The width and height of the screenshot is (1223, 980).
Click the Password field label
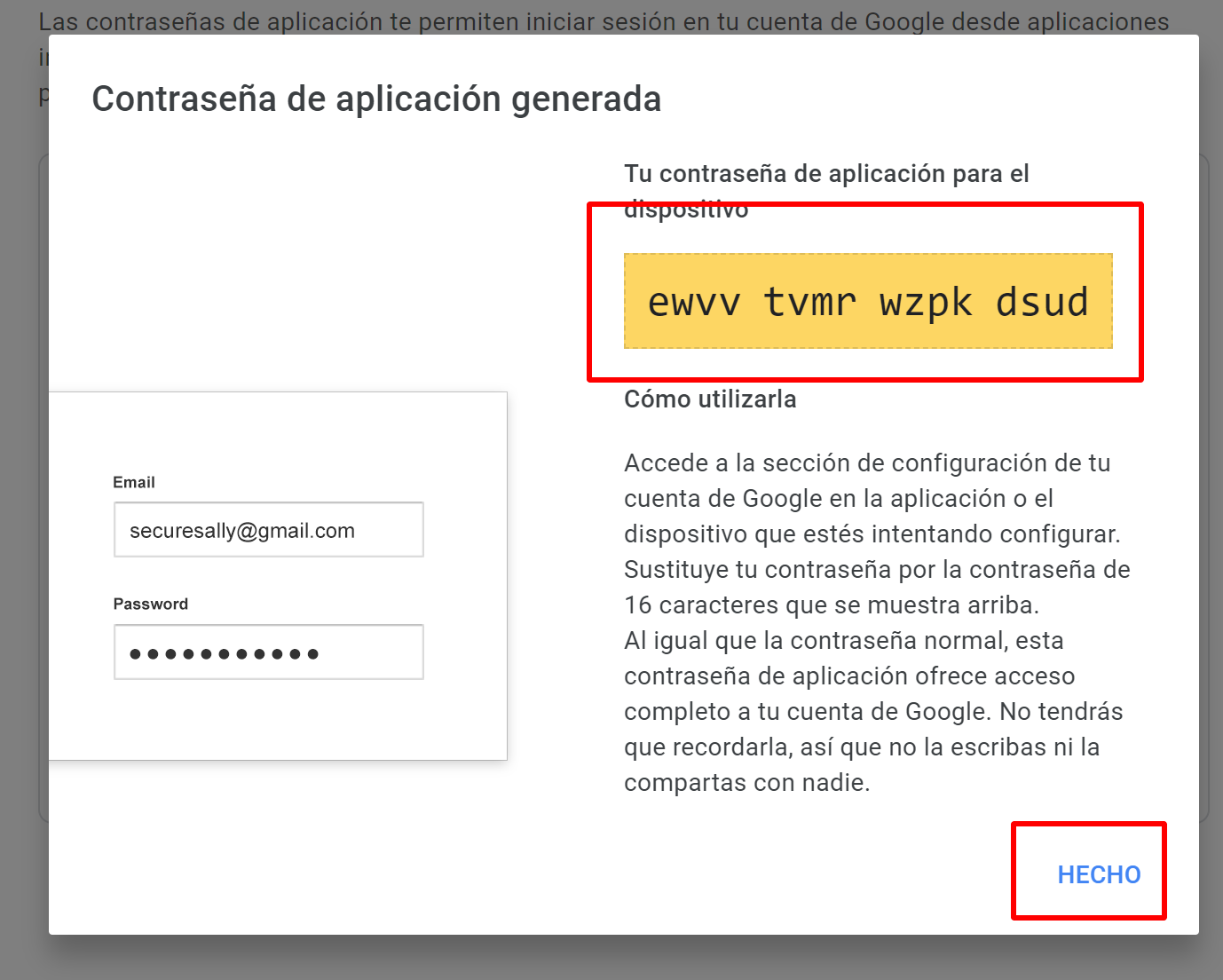150,604
